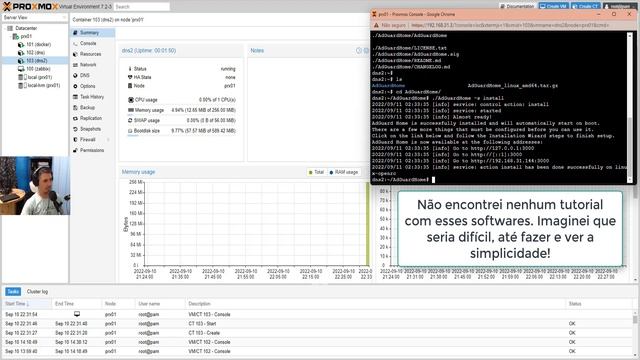Click the running-task monitor icon in End Time

(77, 314)
